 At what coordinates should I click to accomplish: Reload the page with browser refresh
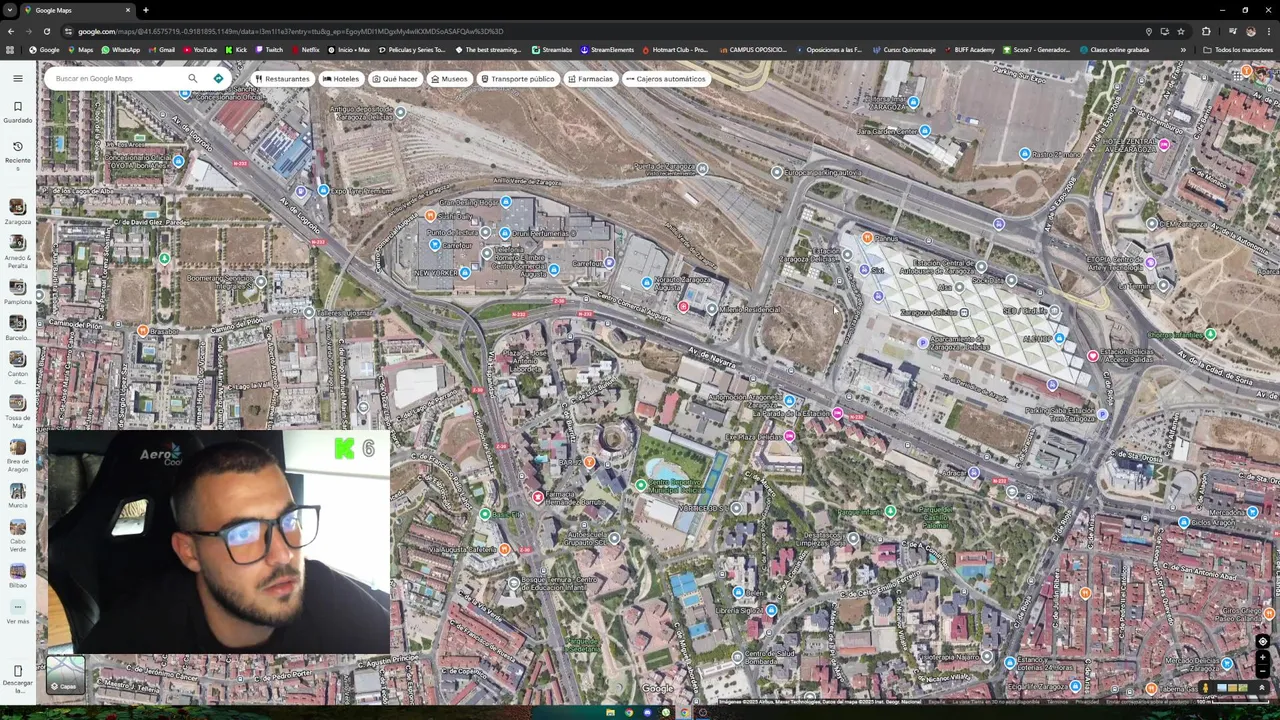(x=46, y=31)
